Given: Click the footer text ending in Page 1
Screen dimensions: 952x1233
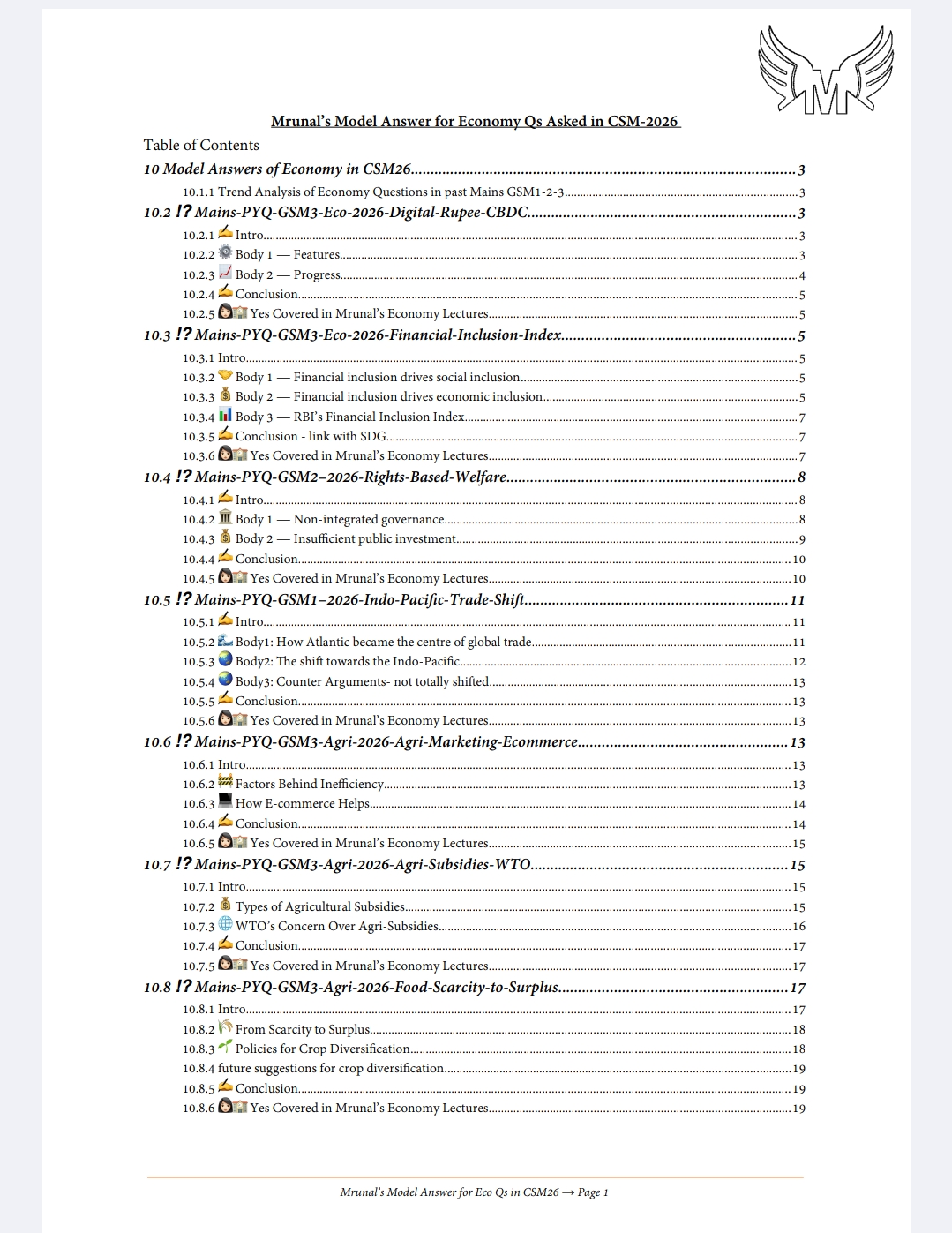Looking at the screenshot, I should coord(474,1192).
